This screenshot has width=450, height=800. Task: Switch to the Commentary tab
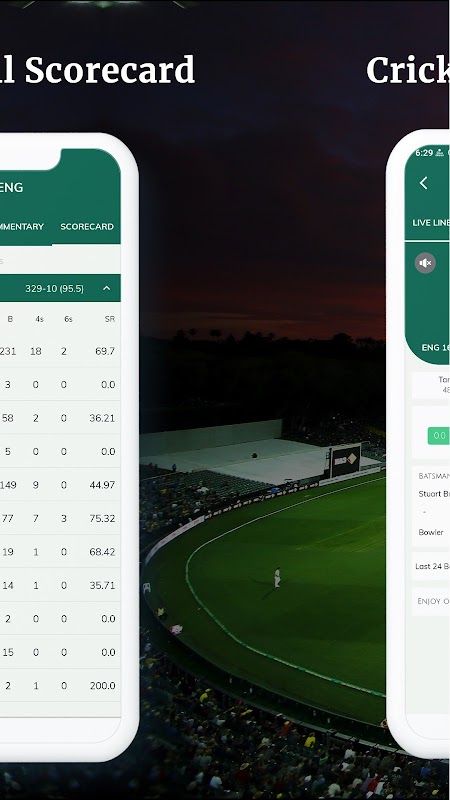click(22, 227)
